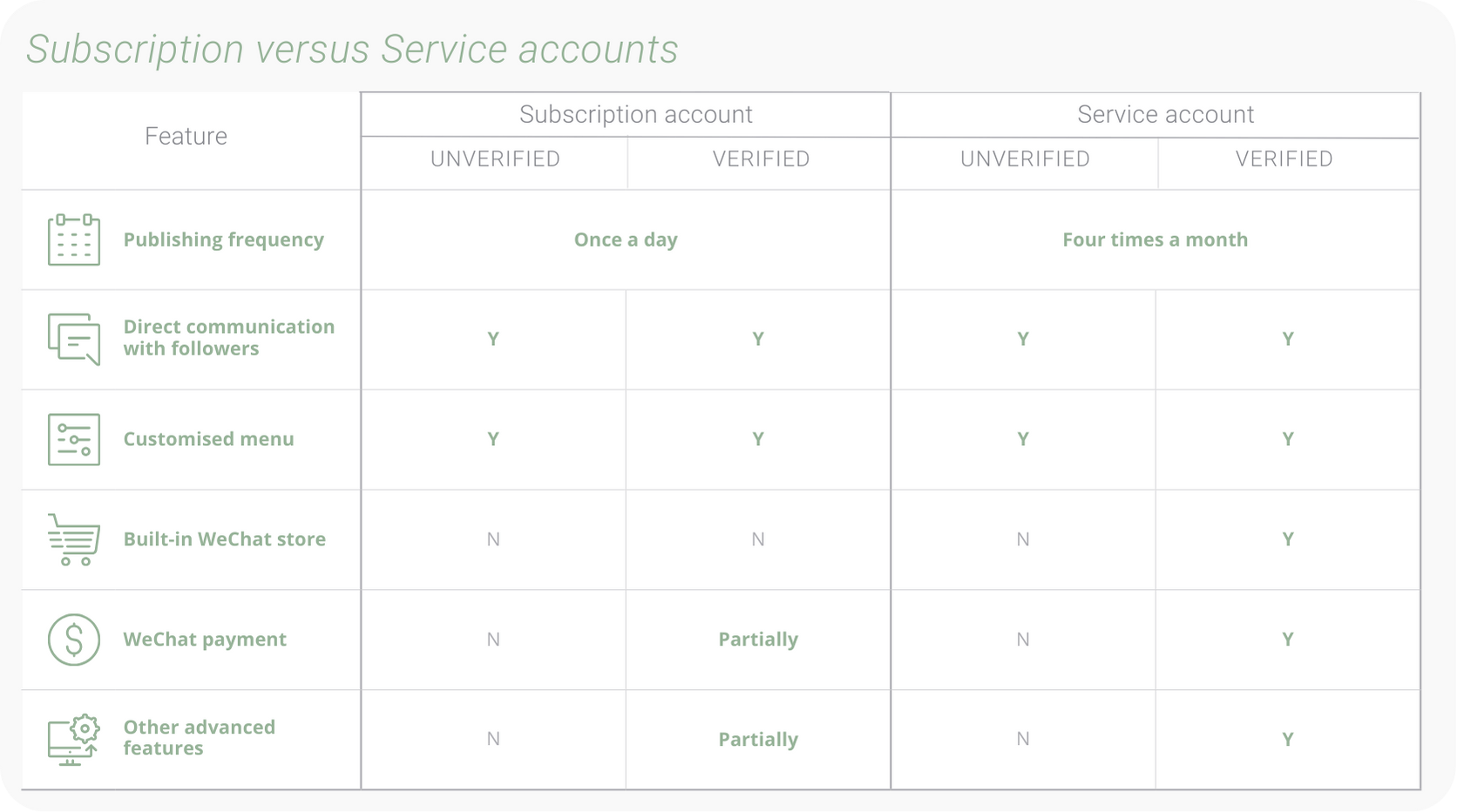Click the Once a day cell

click(x=625, y=240)
